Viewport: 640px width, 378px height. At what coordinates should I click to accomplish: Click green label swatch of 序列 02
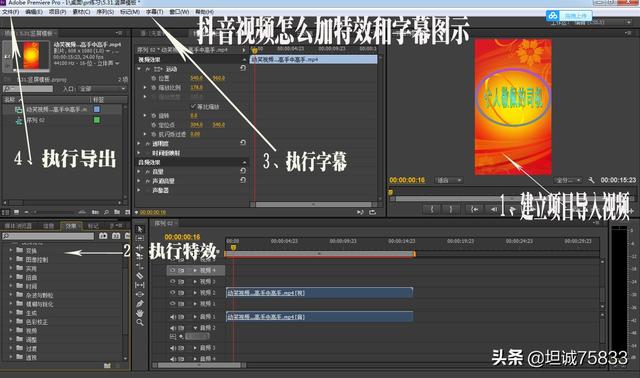[x=97, y=120]
